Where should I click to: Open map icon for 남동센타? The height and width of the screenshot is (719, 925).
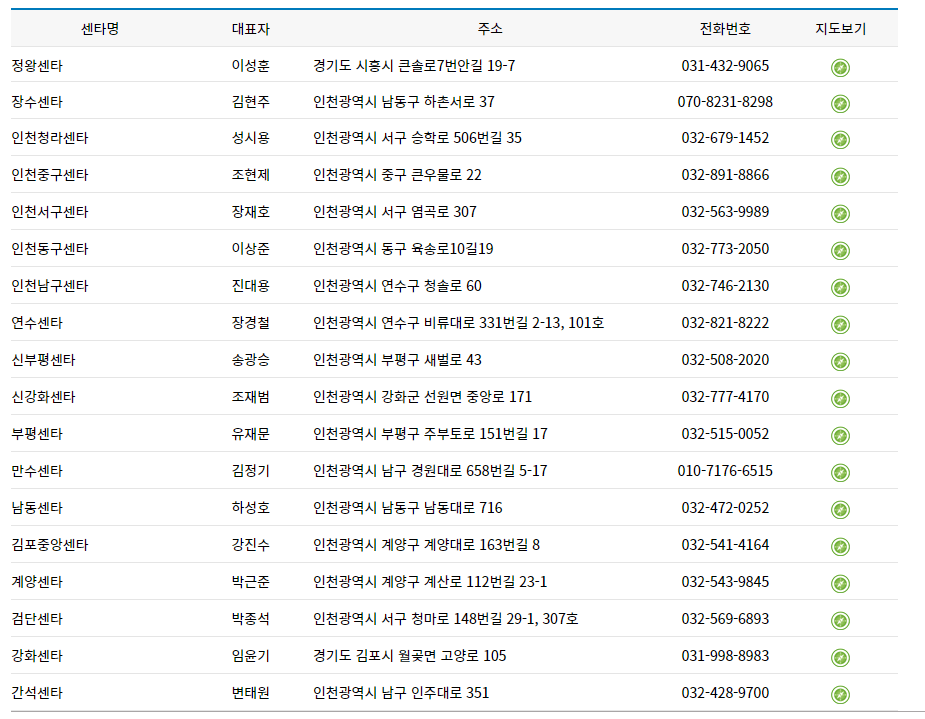tap(840, 510)
